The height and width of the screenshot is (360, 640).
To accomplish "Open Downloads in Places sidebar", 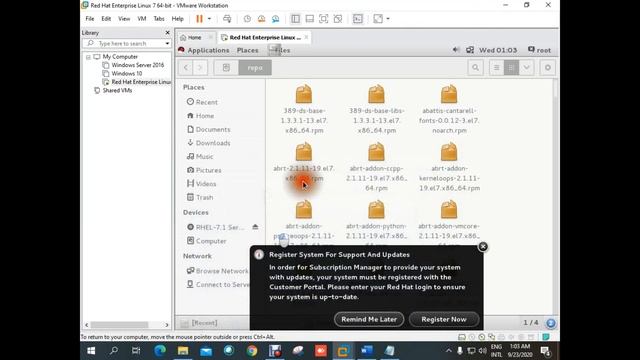I will coord(209,143).
